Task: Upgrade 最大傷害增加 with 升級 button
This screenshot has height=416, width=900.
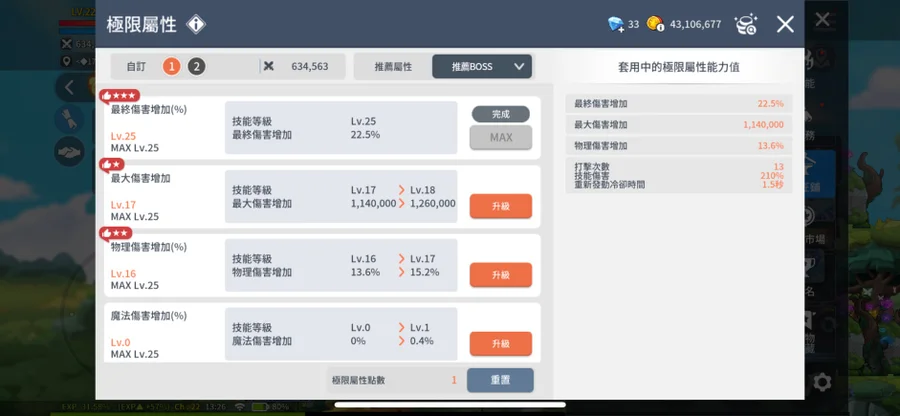Action: click(x=501, y=207)
